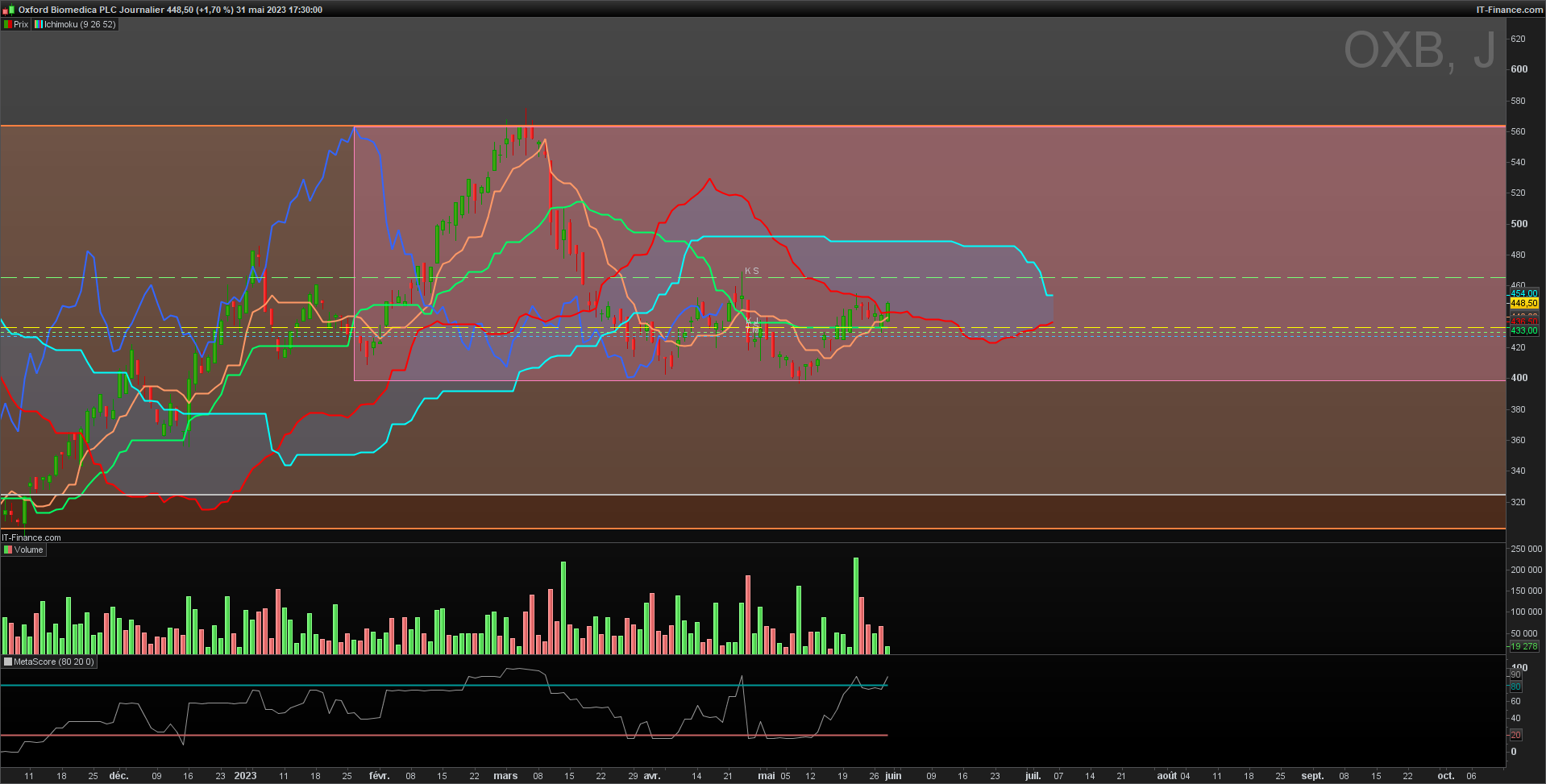Click the candlestick icon beside Oxford Biomedica title

(9, 10)
